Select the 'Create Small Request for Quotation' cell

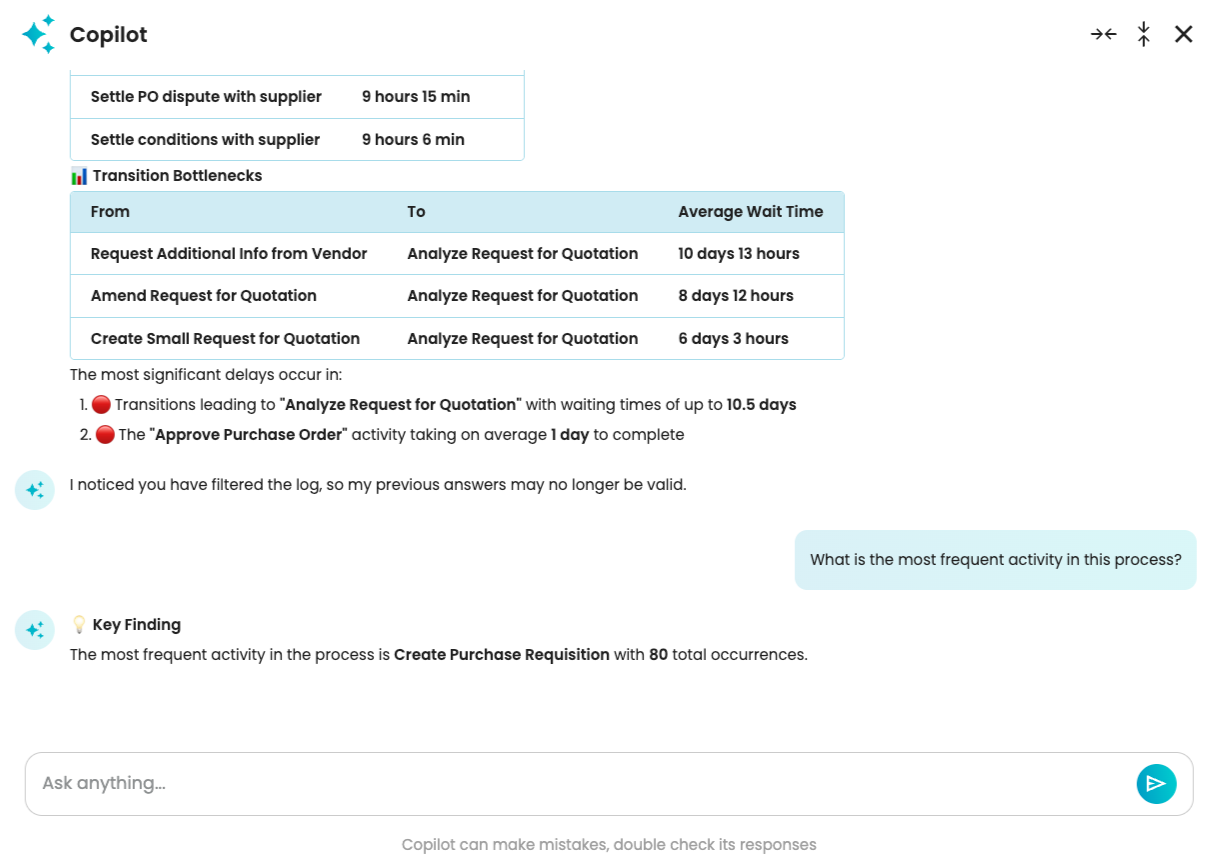click(225, 339)
